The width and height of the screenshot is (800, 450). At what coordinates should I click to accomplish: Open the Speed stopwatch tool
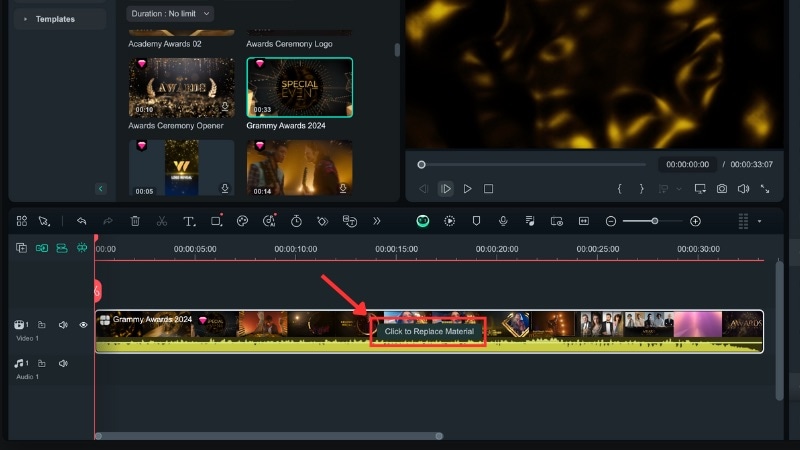296,221
